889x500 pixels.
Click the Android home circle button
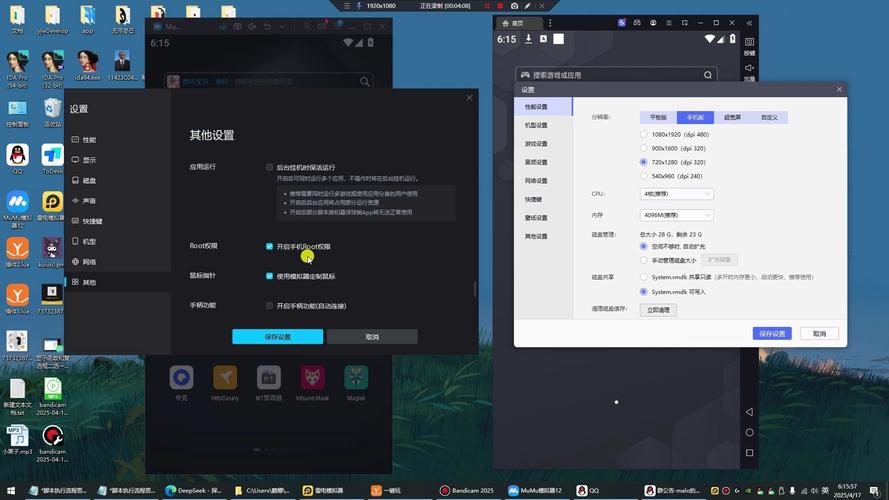coord(749,432)
